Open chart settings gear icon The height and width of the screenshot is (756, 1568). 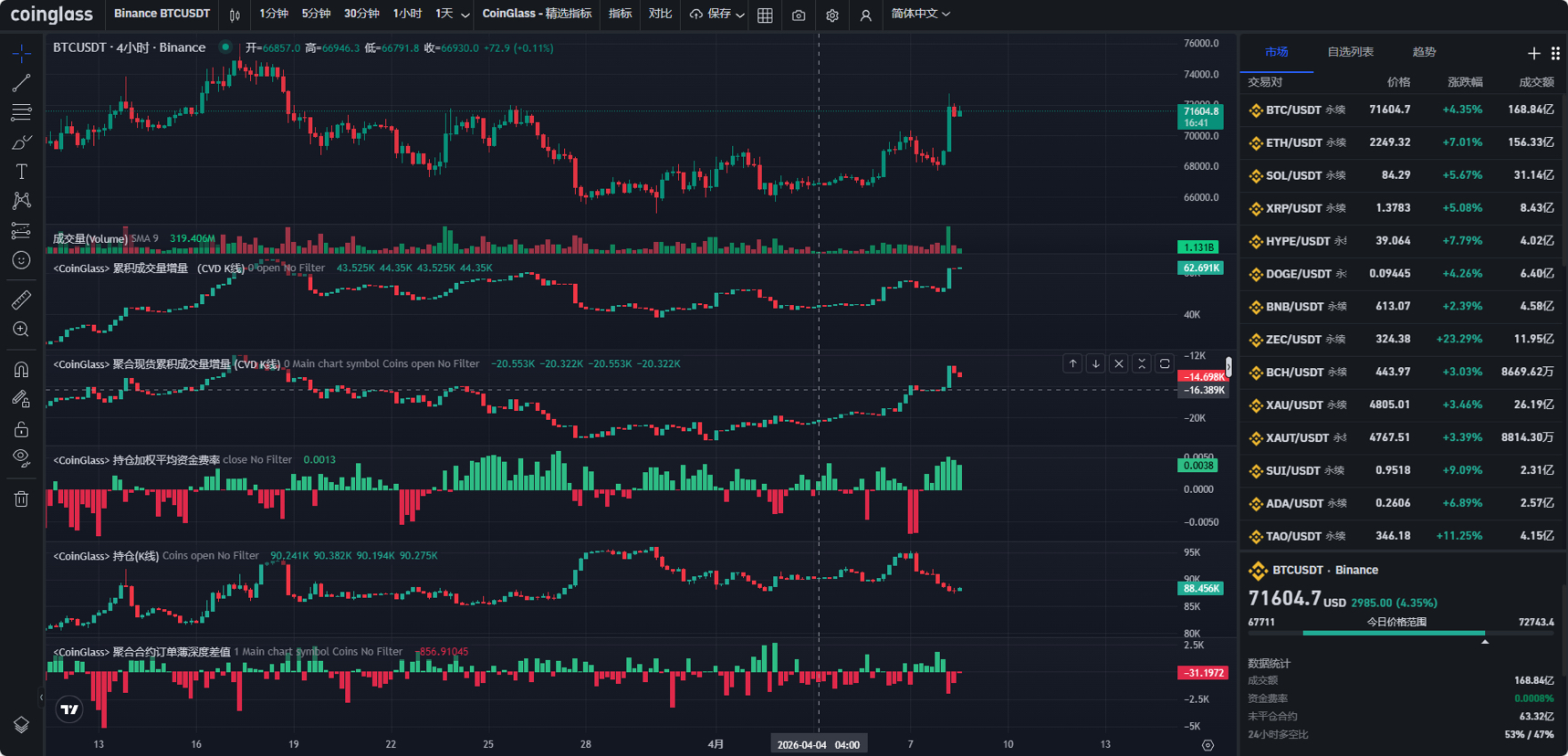coord(832,15)
